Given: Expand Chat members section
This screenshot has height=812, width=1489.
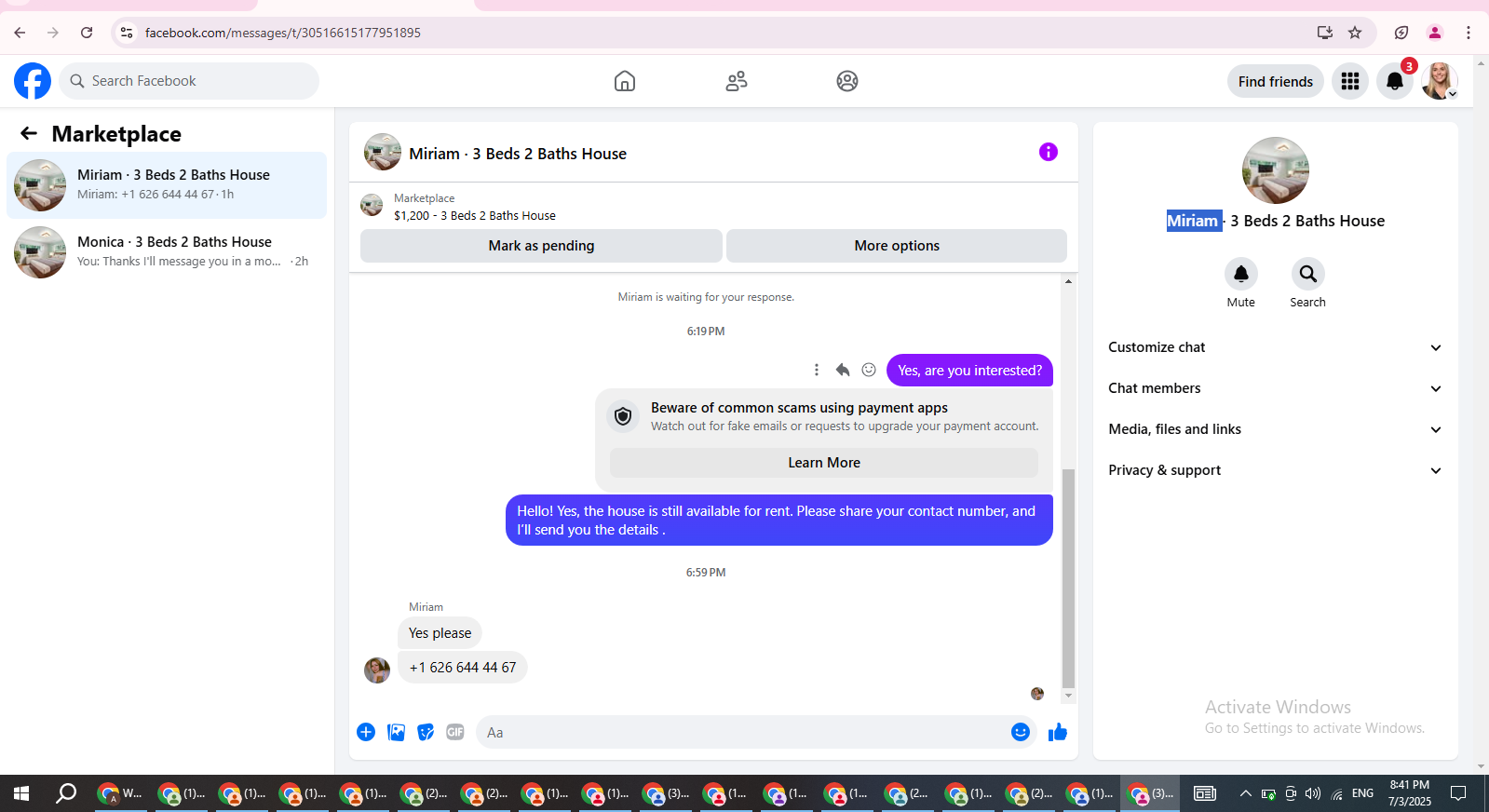Looking at the screenshot, I should point(1275,388).
